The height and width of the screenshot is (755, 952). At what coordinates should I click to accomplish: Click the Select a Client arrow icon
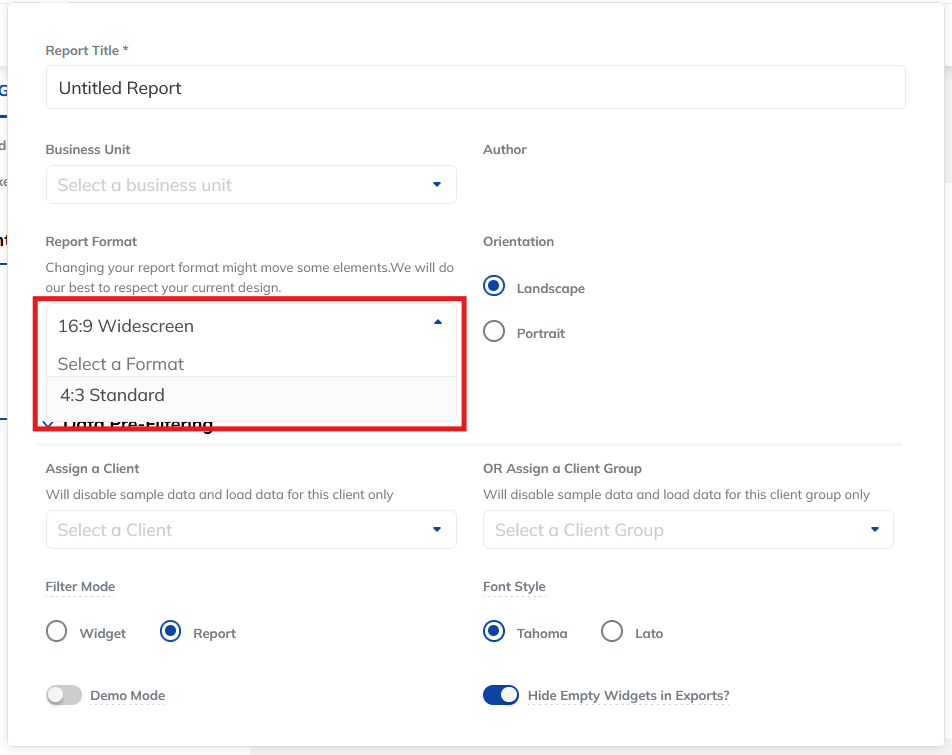pyautogui.click(x=437, y=530)
